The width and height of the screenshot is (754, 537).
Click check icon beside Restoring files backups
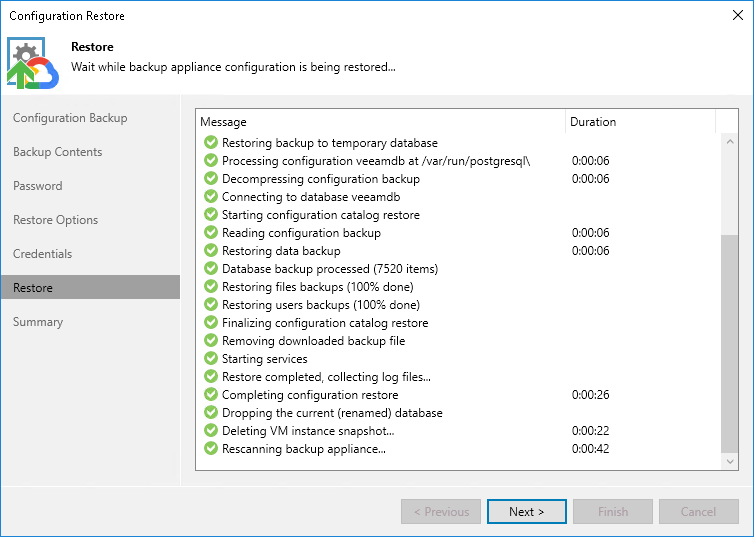(x=211, y=286)
